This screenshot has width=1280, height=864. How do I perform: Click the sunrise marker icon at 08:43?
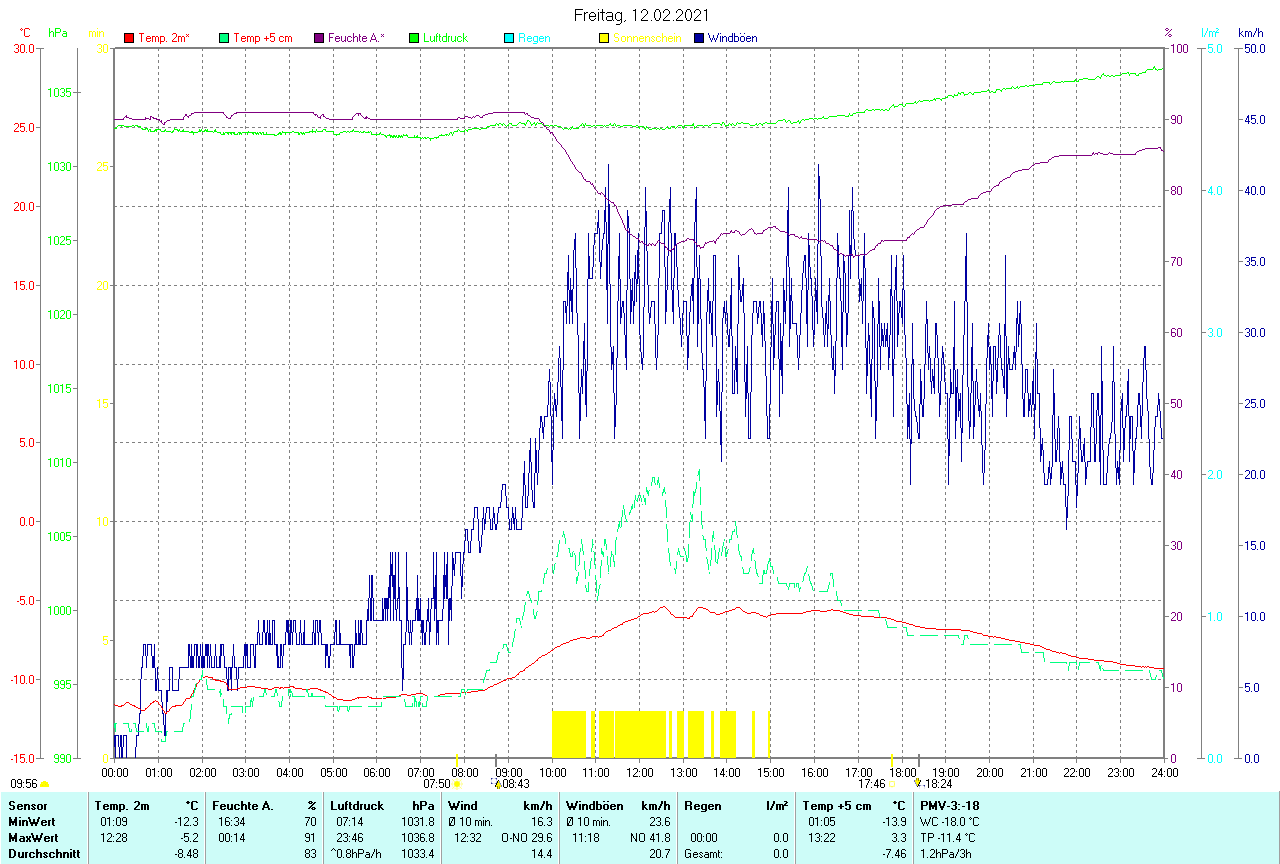pyautogui.click(x=496, y=784)
